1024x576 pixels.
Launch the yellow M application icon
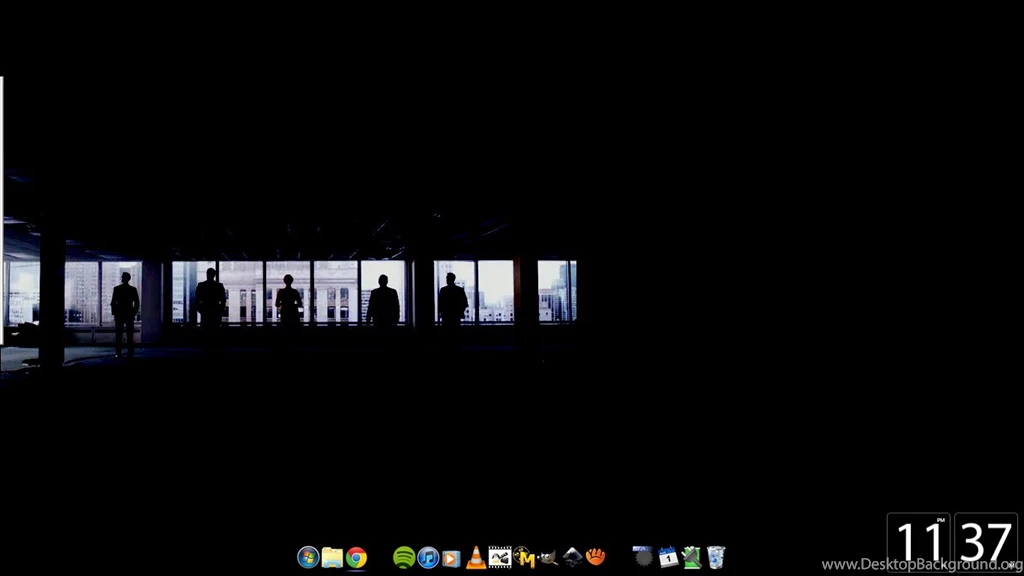(524, 557)
